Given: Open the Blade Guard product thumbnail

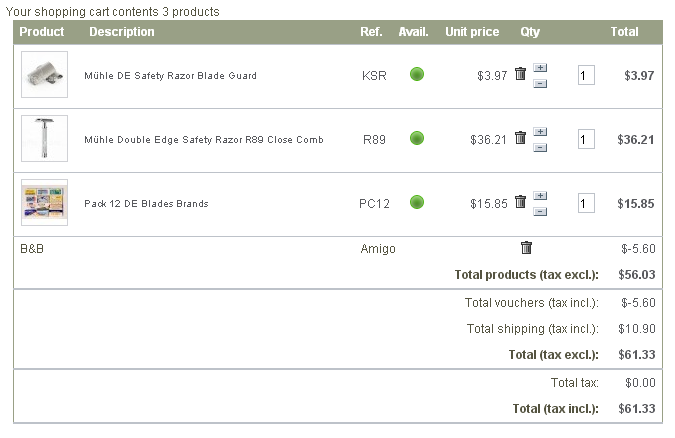Looking at the screenshot, I should 44,74.
